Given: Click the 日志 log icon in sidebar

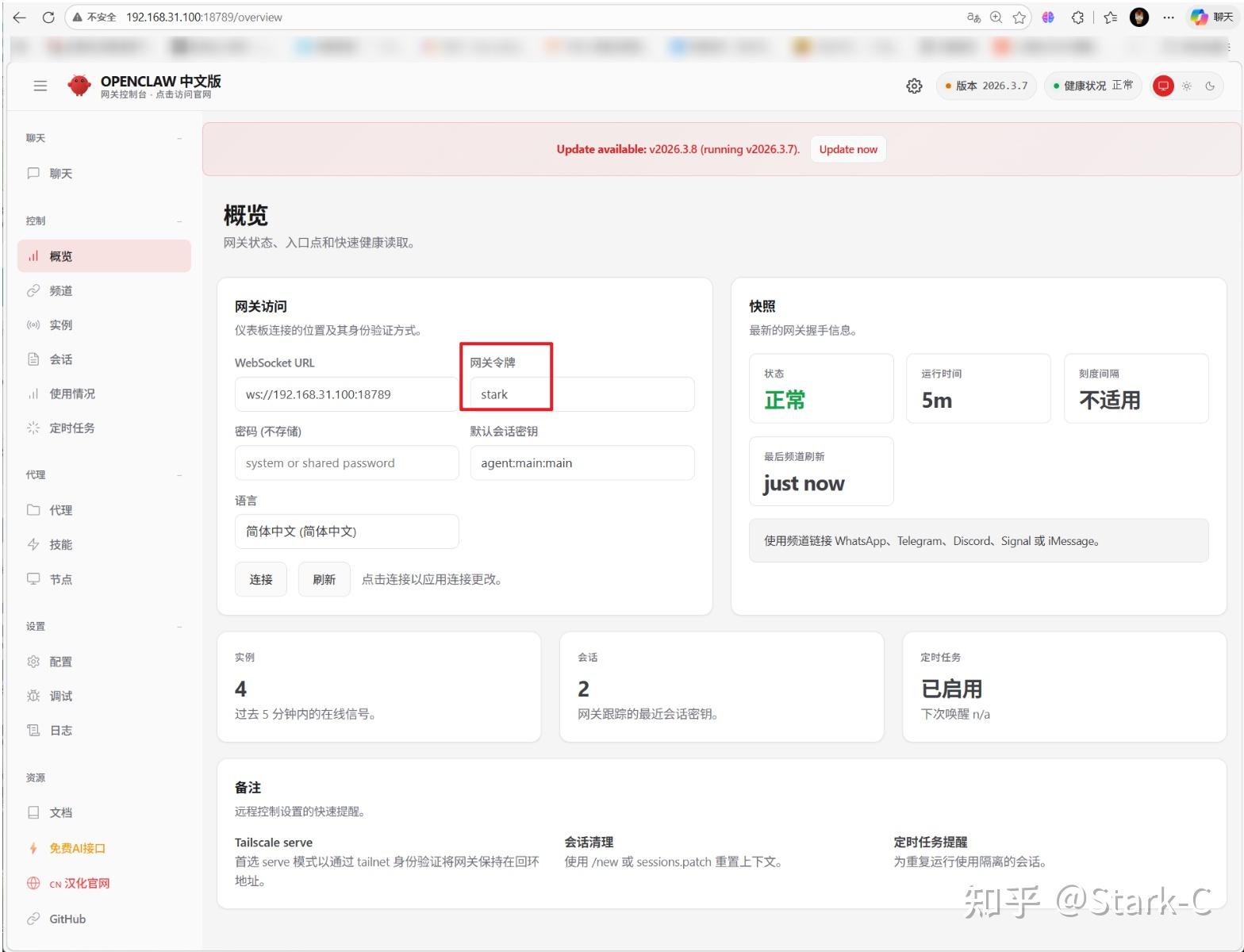Looking at the screenshot, I should pyautogui.click(x=33, y=730).
